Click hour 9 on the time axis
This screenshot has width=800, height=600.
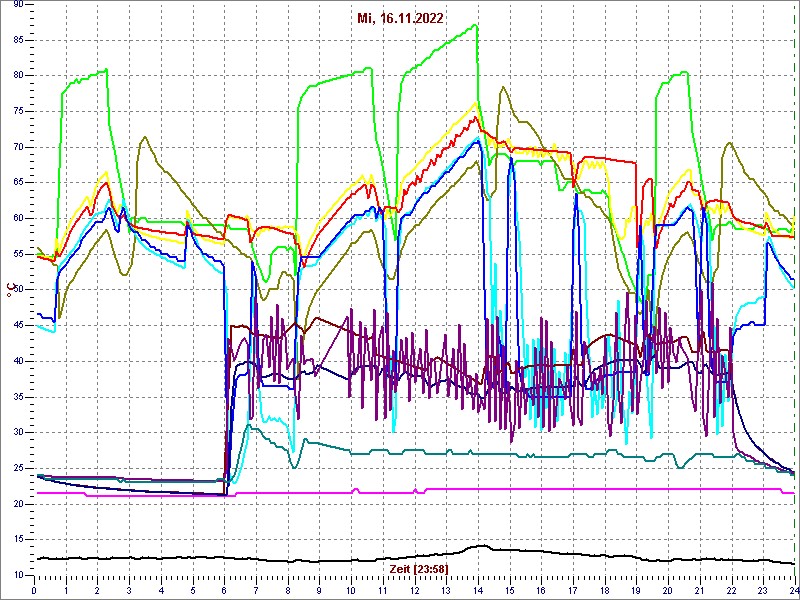coord(319,591)
